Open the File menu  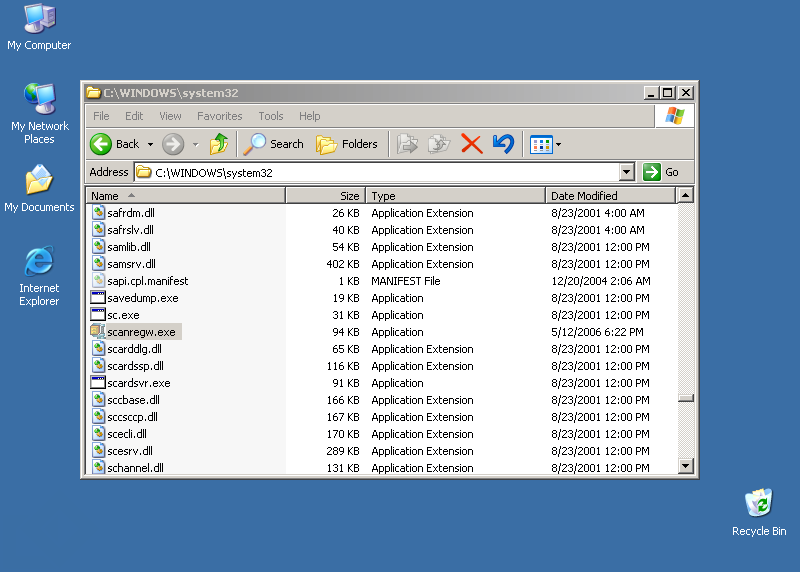point(101,116)
